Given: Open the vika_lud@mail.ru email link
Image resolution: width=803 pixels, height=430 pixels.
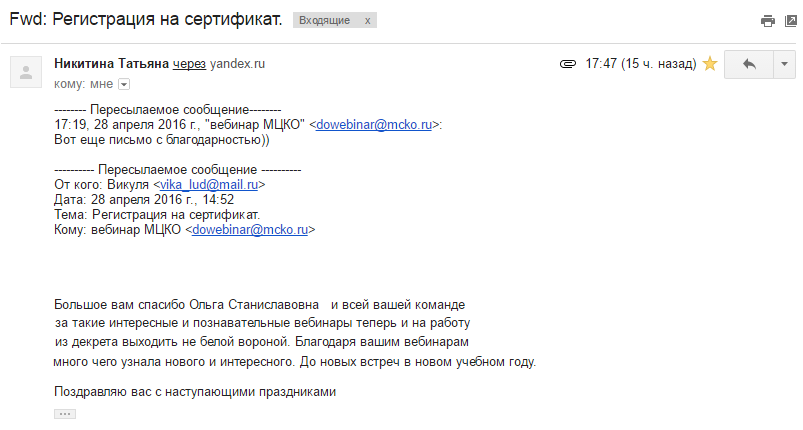Looking at the screenshot, I should 209,185.
